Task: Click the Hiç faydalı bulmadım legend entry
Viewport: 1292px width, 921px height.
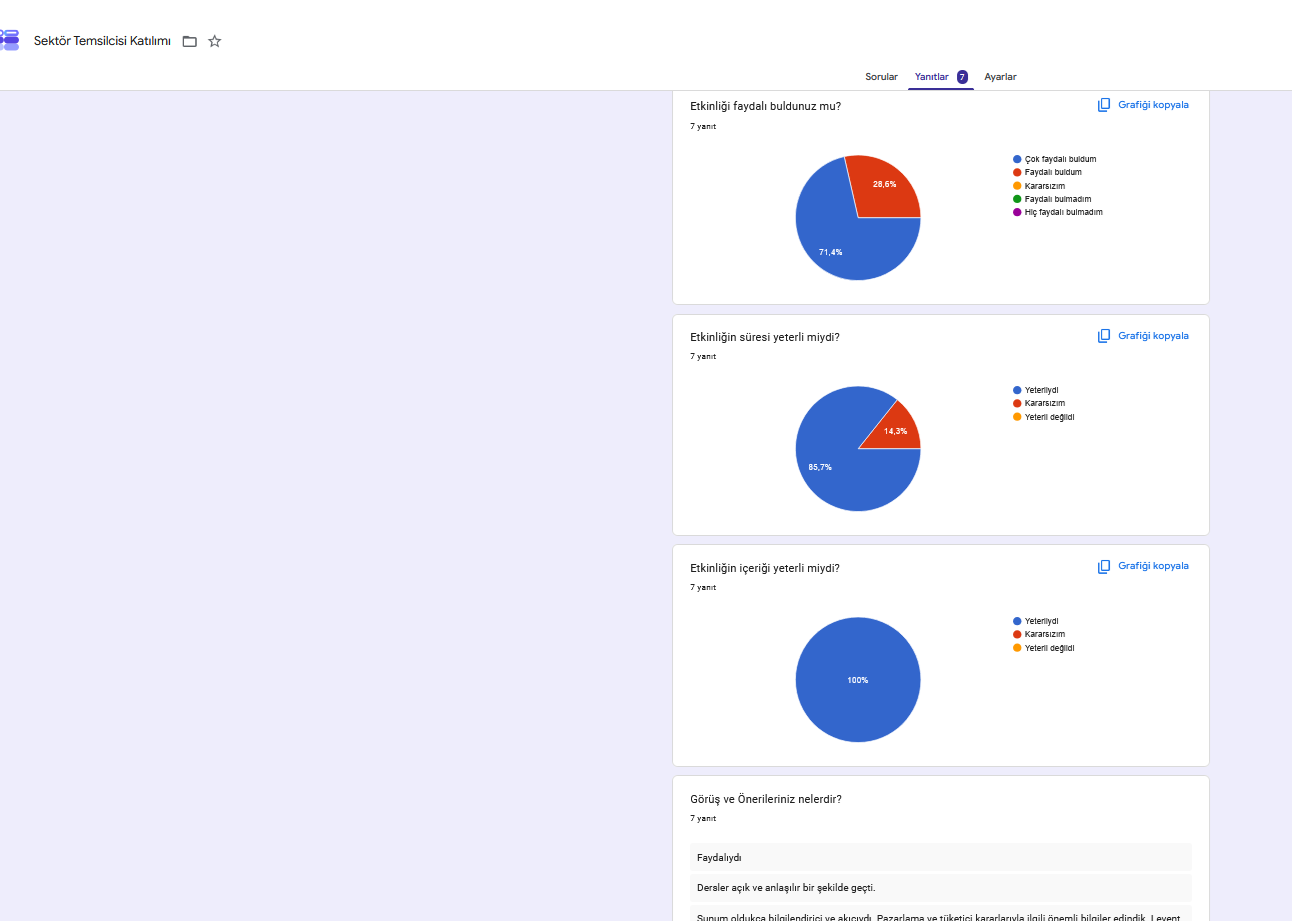Action: pos(1058,212)
